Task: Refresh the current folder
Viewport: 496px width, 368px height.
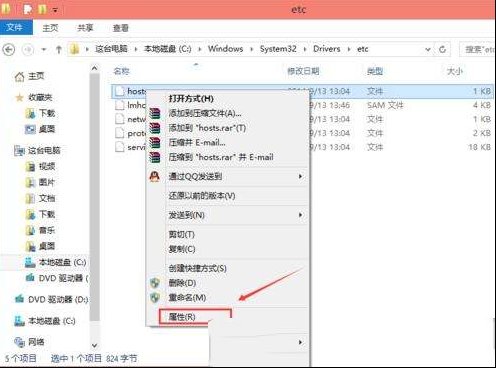Action: click(442, 50)
